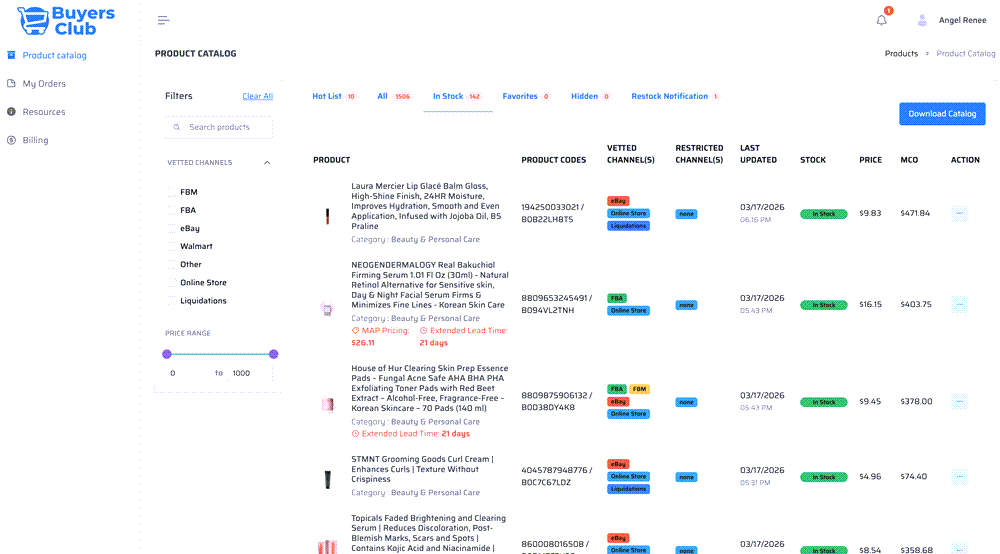Open the notifications bell
Image resolution: width=1000 pixels, height=554 pixels.
click(881, 20)
